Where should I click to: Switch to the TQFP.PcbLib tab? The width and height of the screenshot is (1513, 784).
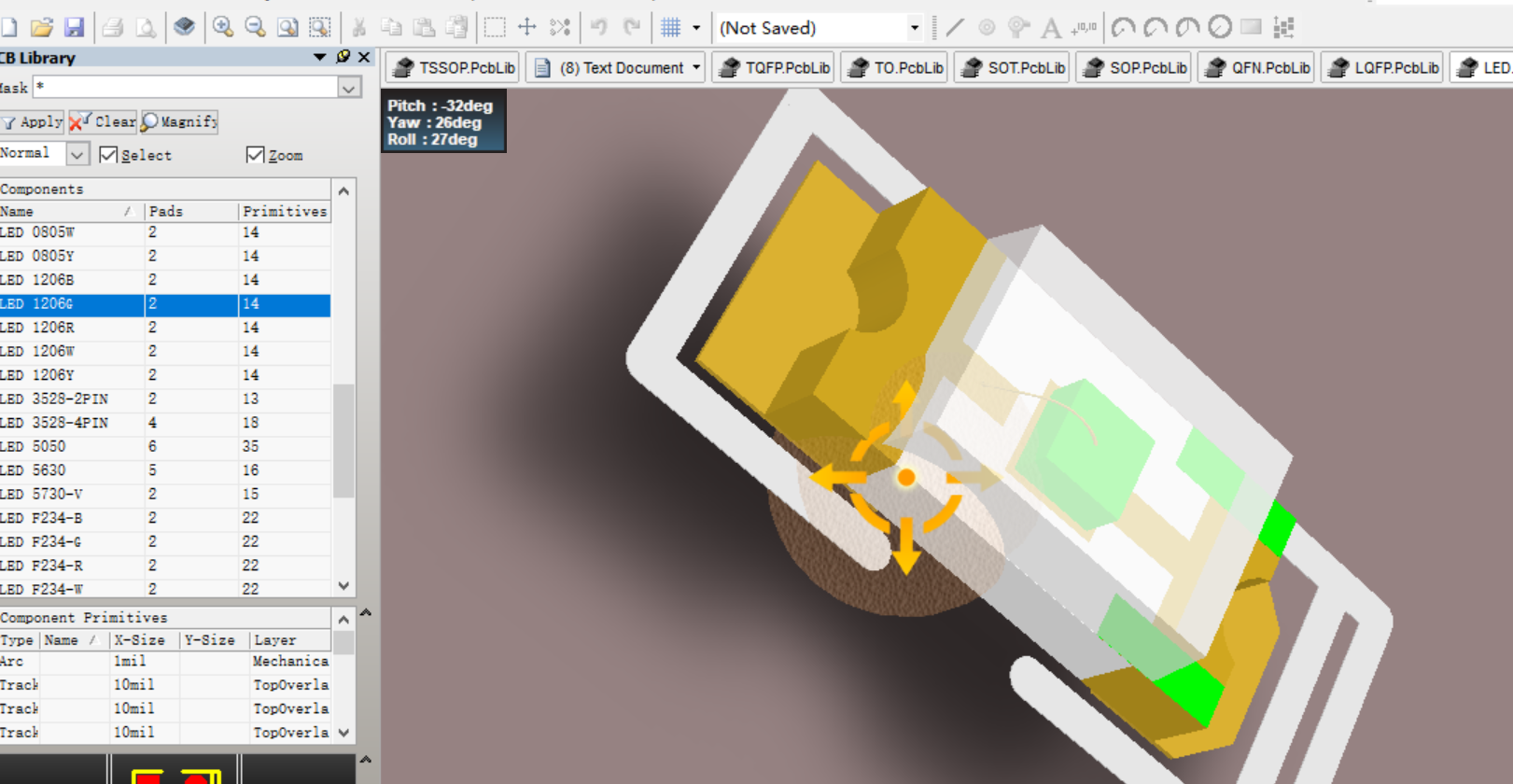pos(774,67)
